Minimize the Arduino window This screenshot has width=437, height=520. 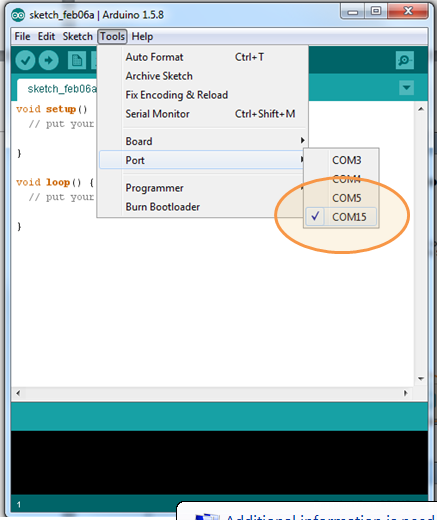pyautogui.click(x=353, y=12)
